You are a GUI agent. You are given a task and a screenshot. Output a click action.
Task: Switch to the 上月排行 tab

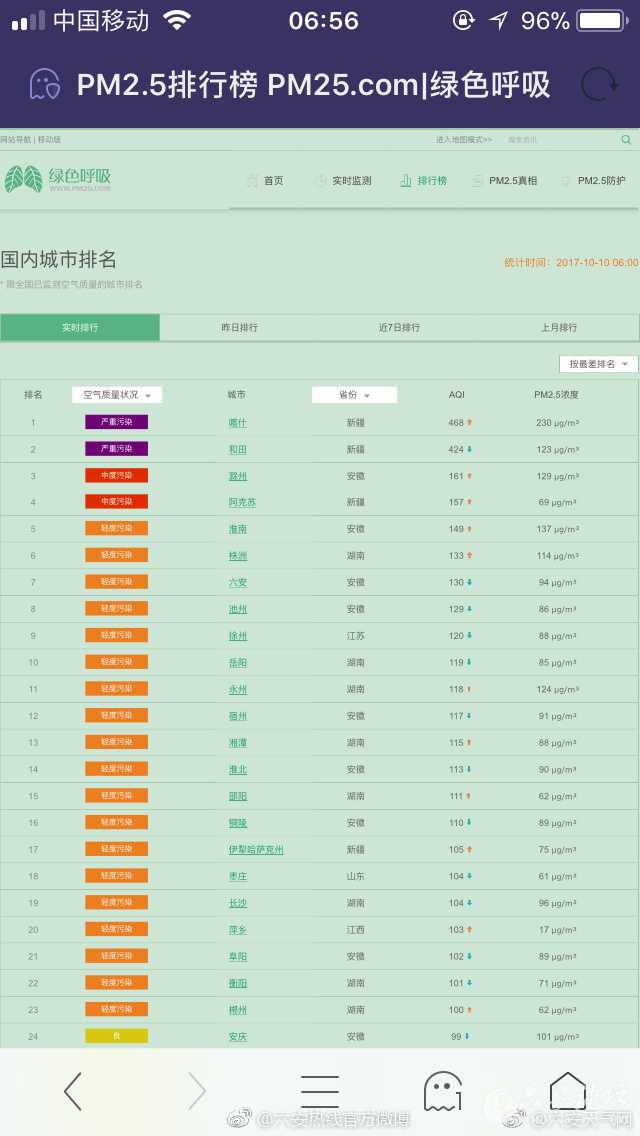click(559, 328)
